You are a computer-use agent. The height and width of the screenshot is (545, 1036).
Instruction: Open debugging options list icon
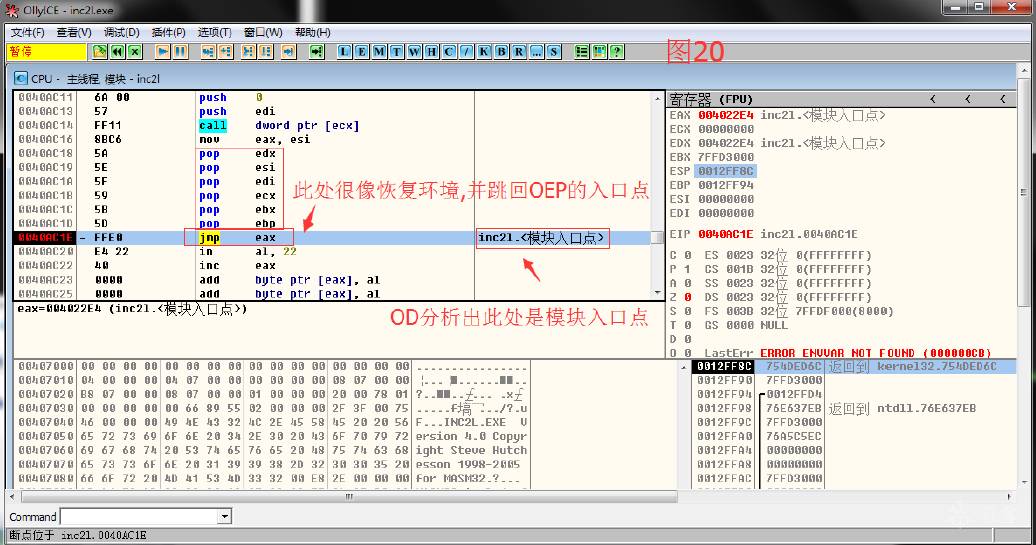click(x=581, y=52)
